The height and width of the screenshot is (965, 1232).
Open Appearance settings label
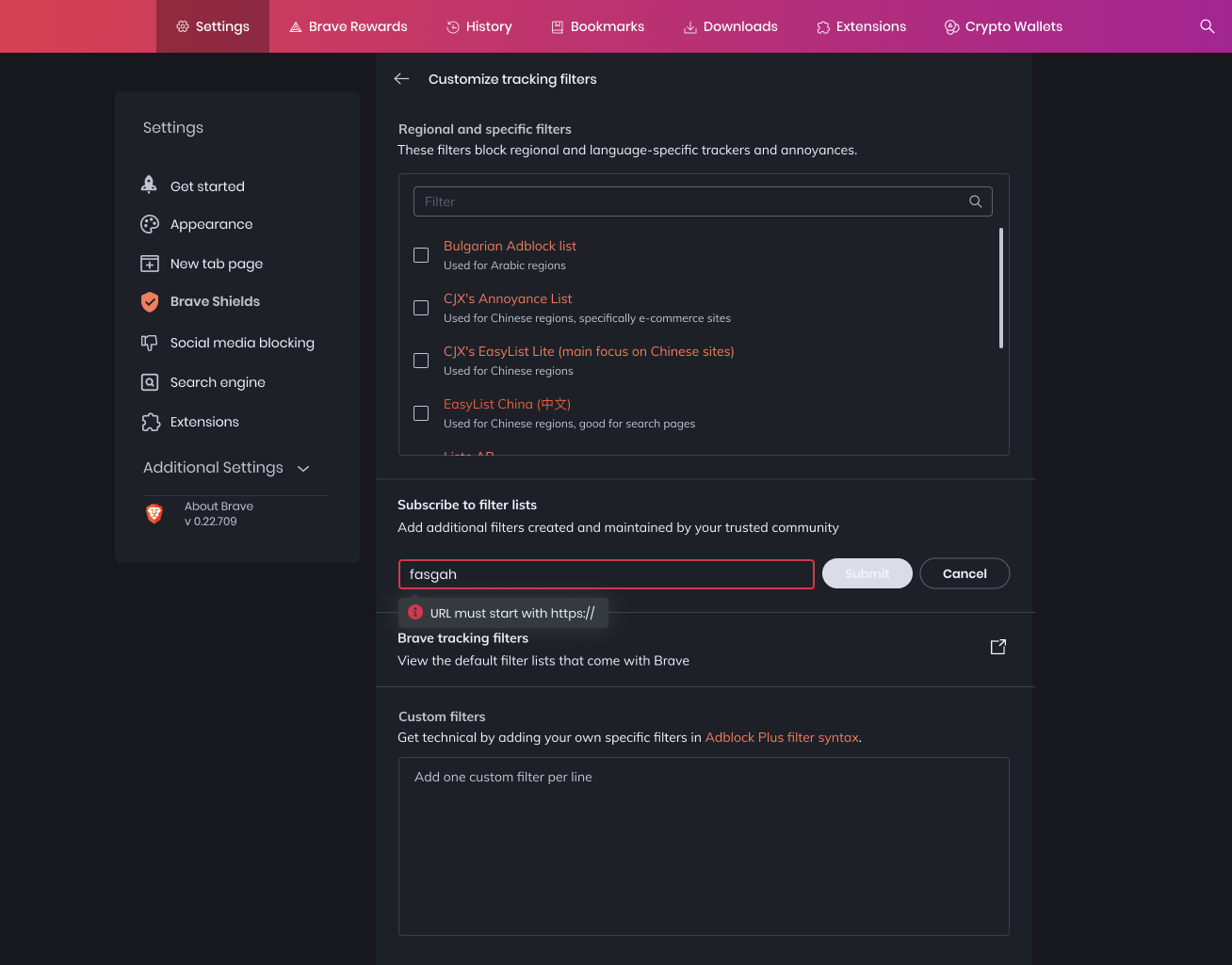tap(211, 224)
